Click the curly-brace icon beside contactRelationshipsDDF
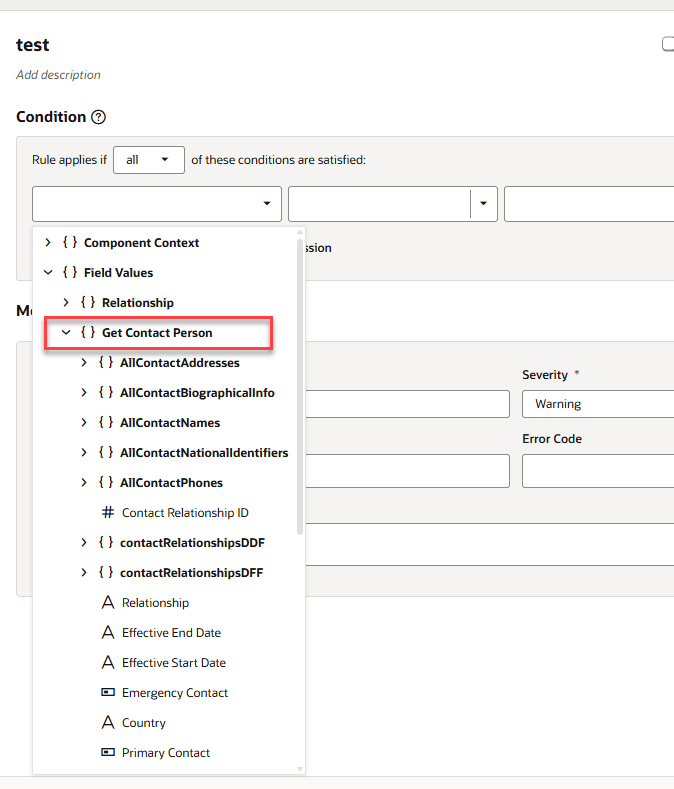 [x=106, y=542]
